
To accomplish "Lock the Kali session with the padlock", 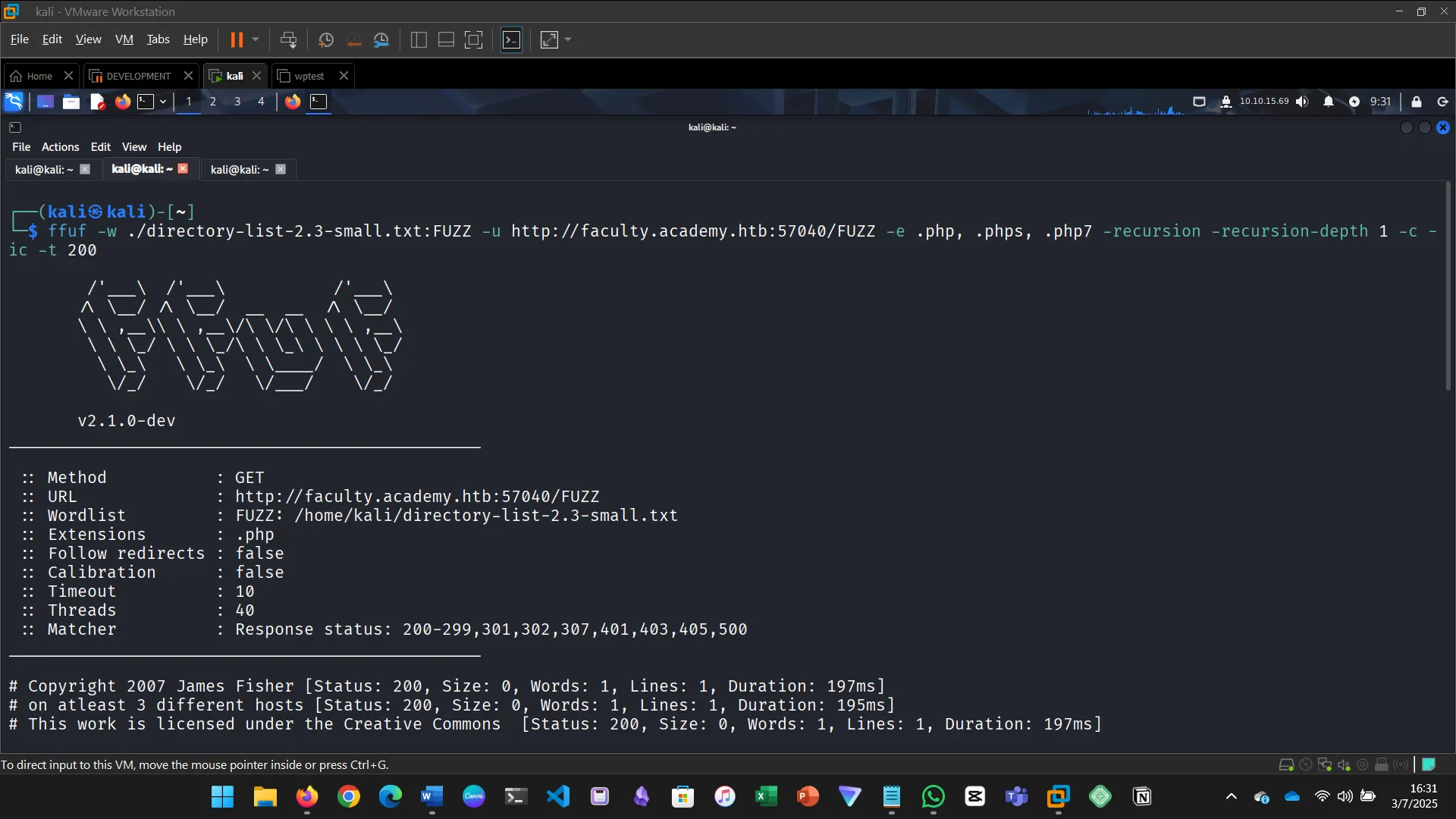I will (1417, 102).
